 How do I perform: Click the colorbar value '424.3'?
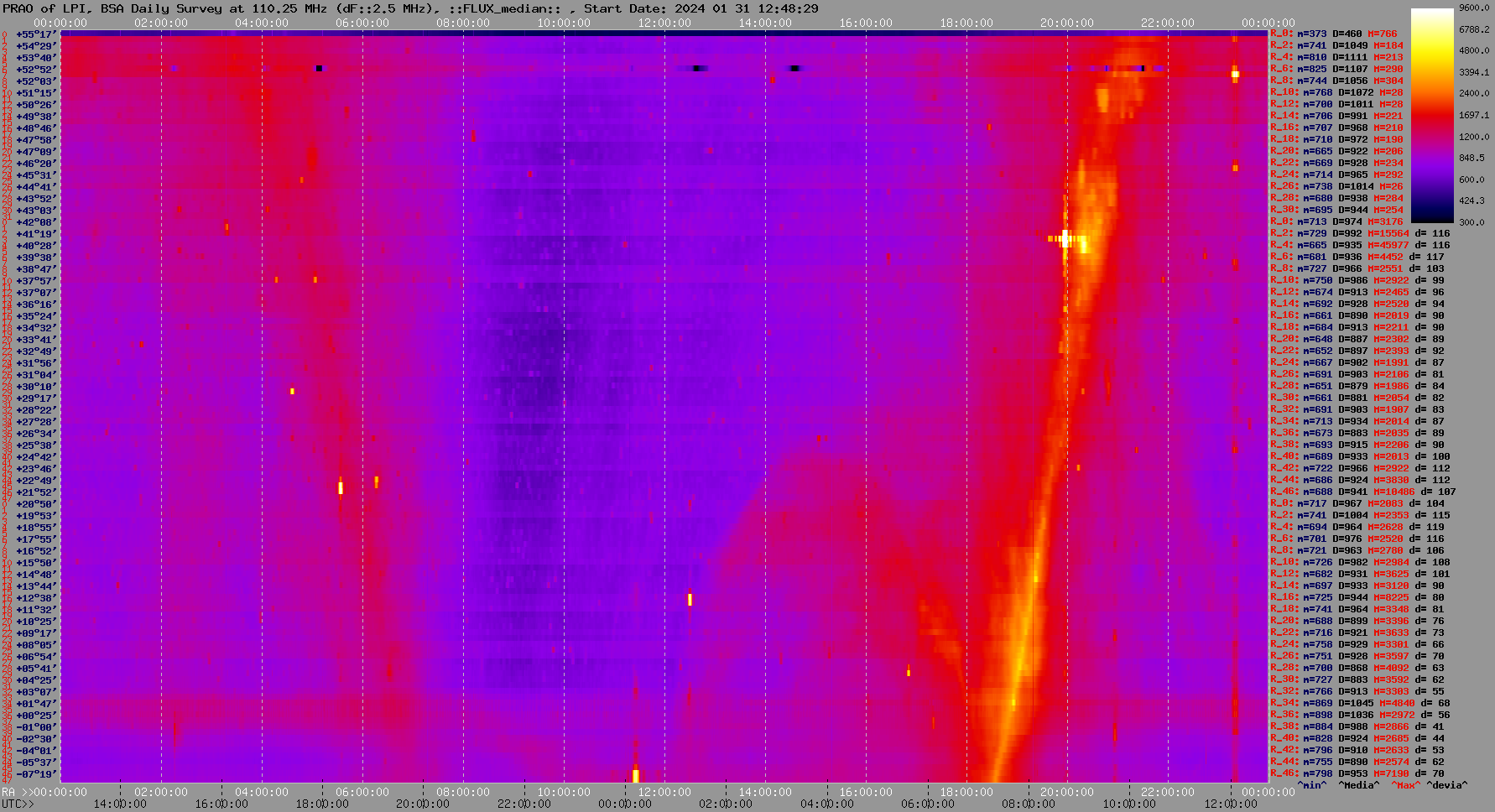[x=1472, y=200]
